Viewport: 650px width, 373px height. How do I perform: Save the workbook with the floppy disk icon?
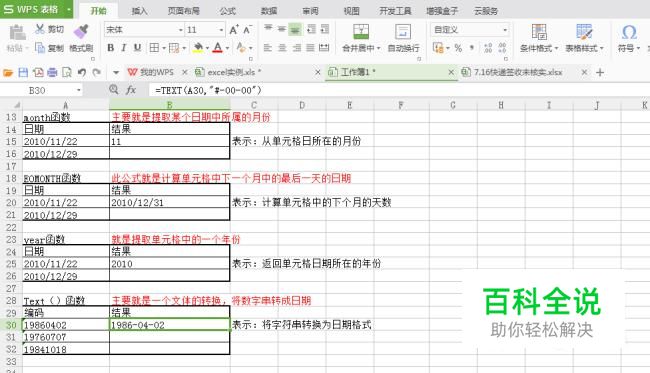pyautogui.click(x=23, y=73)
